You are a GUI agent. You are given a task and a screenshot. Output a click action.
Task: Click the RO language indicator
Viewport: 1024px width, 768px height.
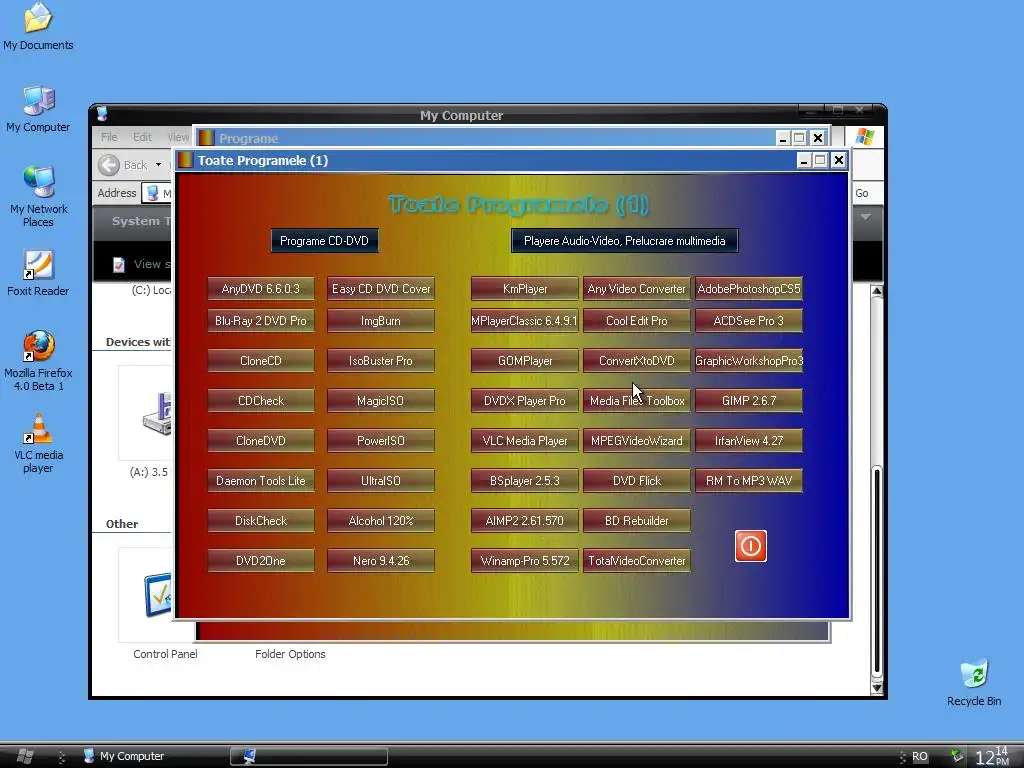click(x=920, y=756)
